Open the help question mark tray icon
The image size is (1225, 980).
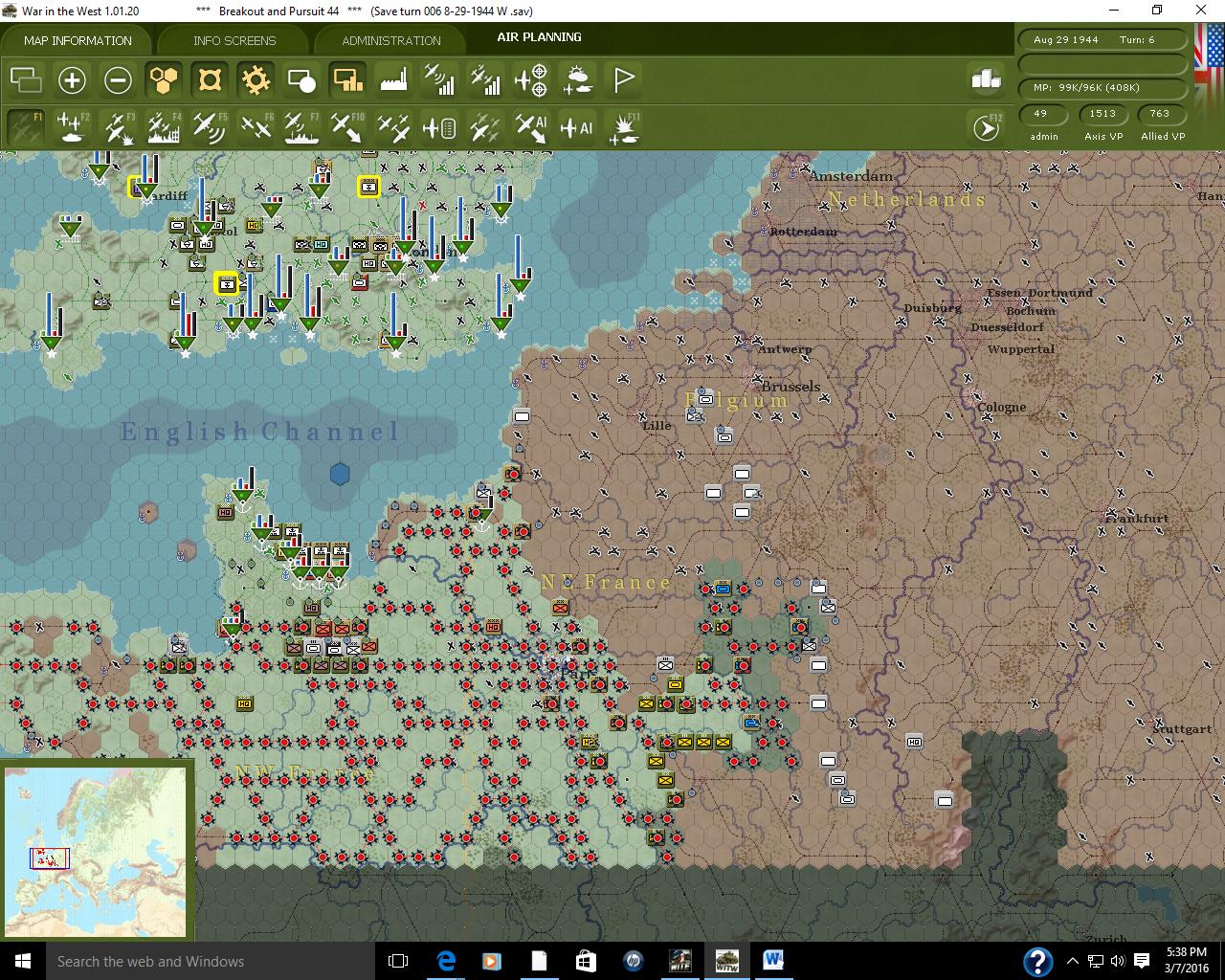[x=1038, y=961]
